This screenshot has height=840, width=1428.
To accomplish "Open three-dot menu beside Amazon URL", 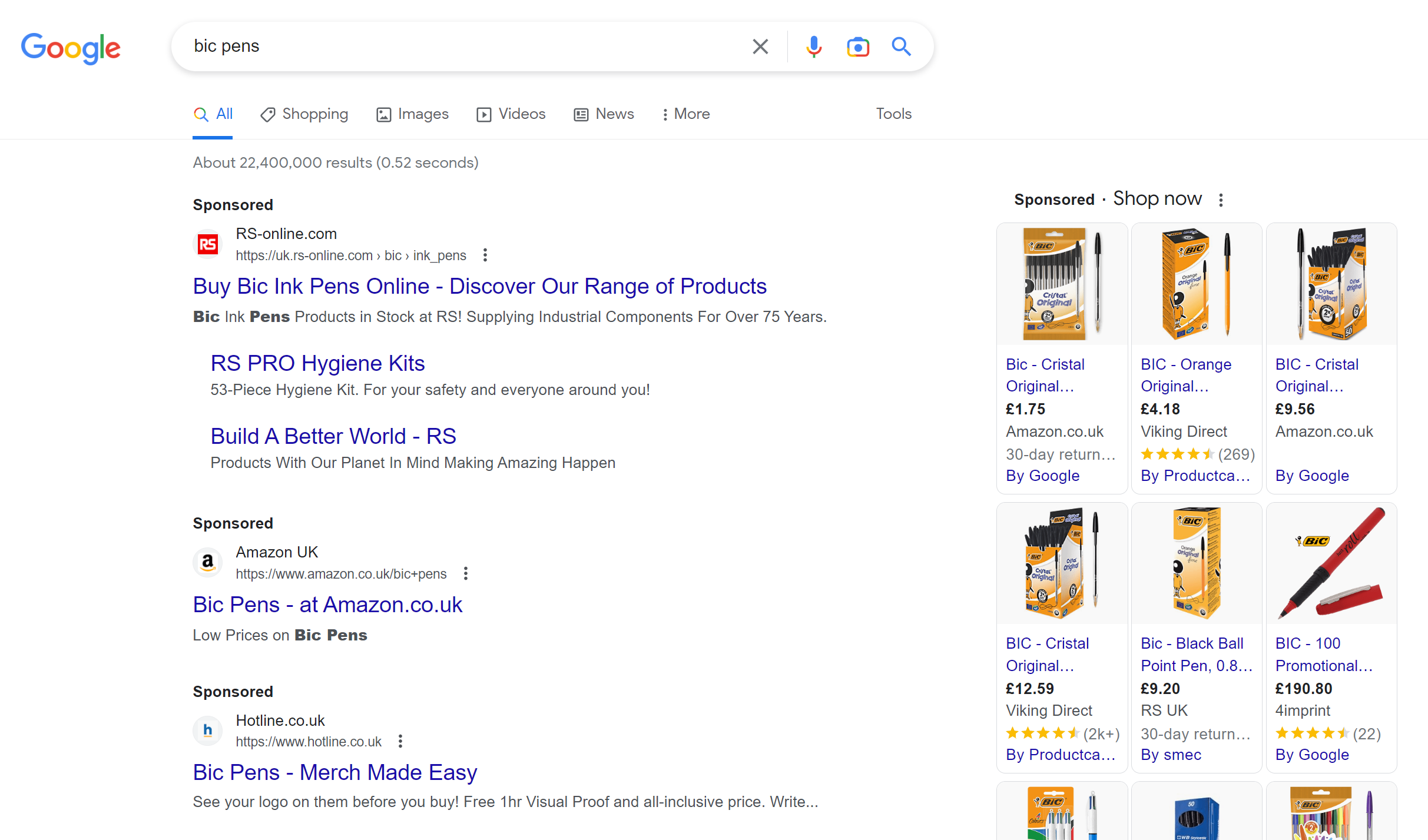I will click(466, 574).
